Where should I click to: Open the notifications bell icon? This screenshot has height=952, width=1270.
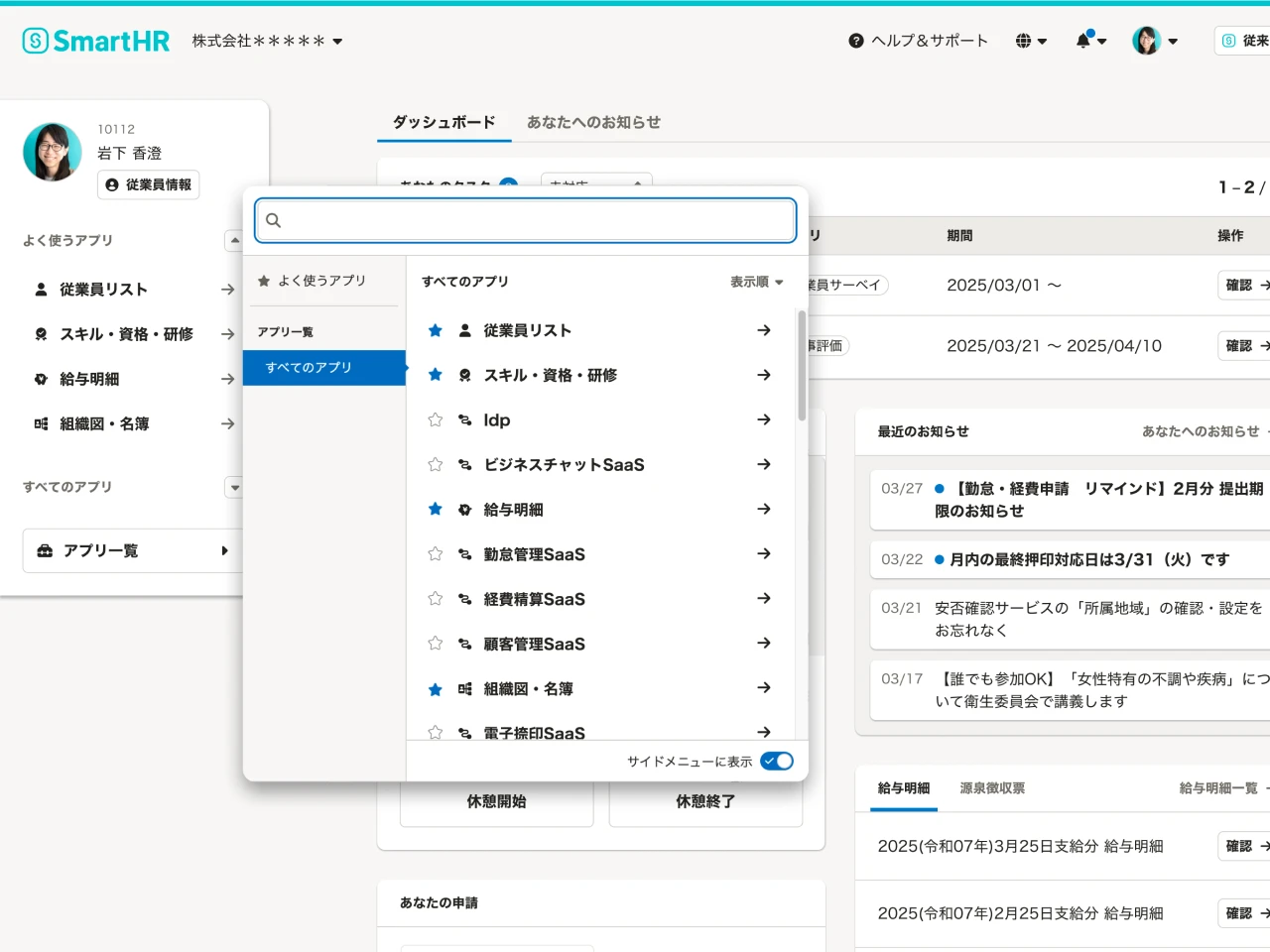pyautogui.click(x=1083, y=41)
